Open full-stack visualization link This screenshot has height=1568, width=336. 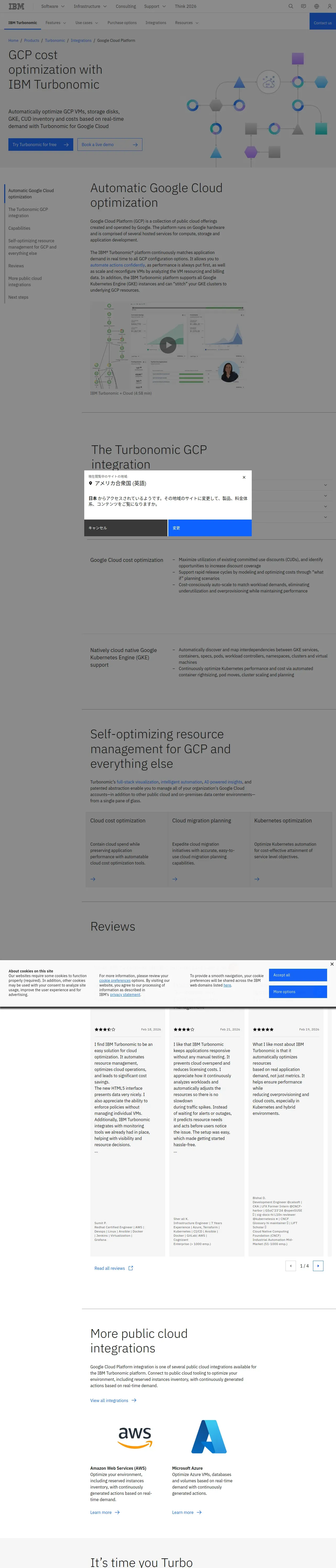[138, 782]
